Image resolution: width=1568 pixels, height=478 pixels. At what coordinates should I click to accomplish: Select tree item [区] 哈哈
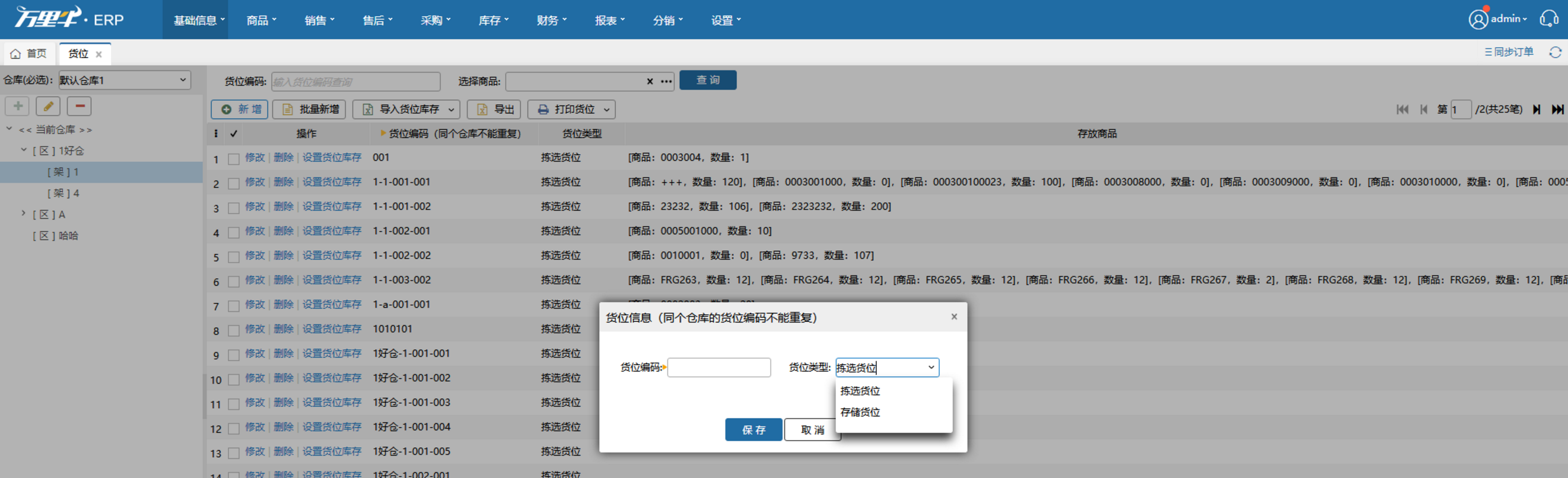click(x=55, y=235)
